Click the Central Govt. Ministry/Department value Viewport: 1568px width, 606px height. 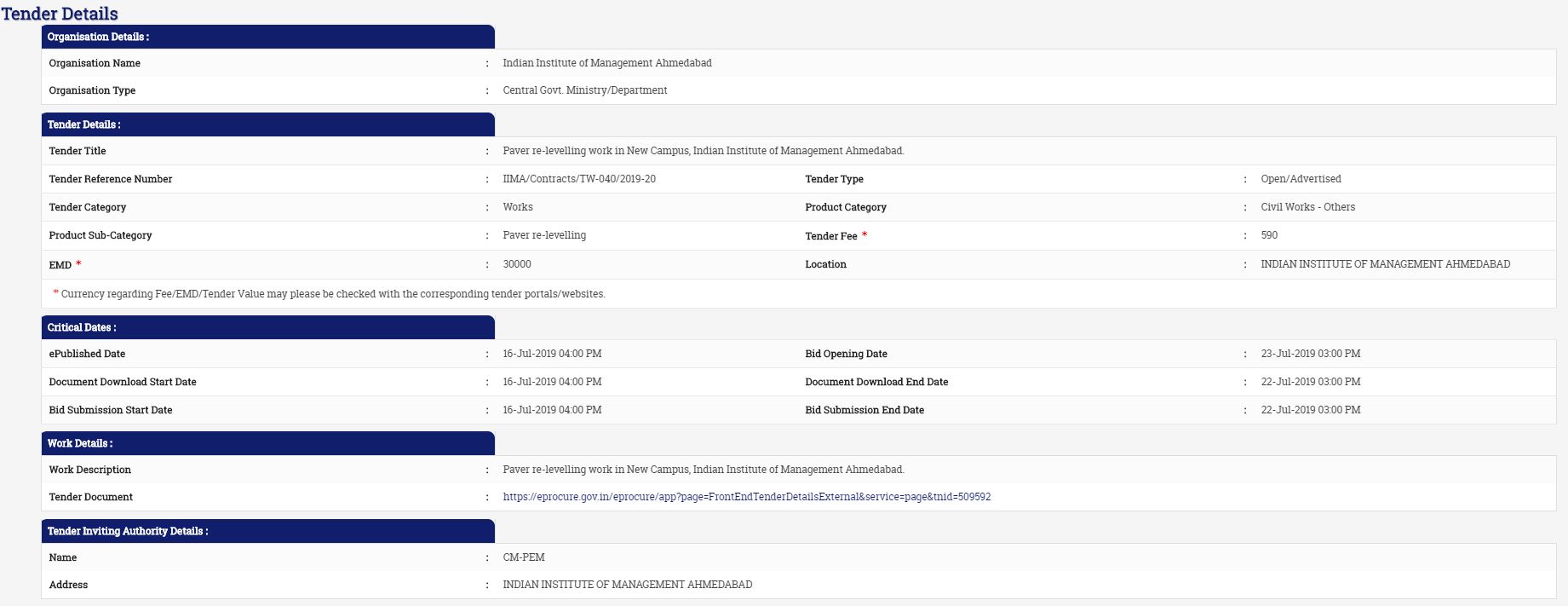pyautogui.click(x=584, y=90)
